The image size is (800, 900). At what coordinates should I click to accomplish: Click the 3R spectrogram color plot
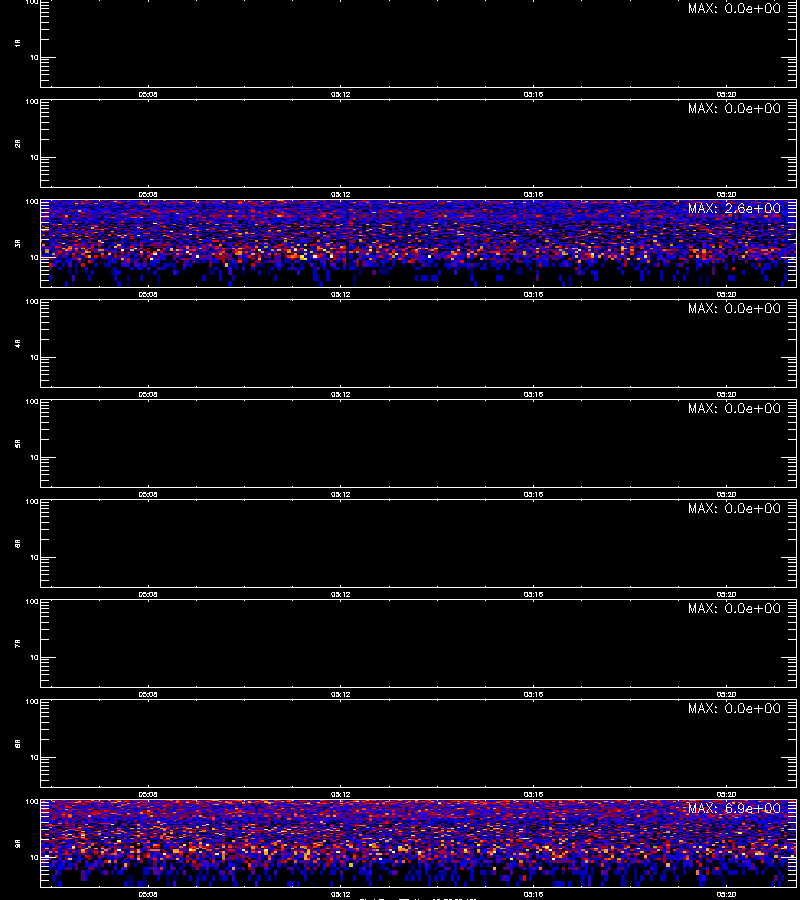point(418,243)
